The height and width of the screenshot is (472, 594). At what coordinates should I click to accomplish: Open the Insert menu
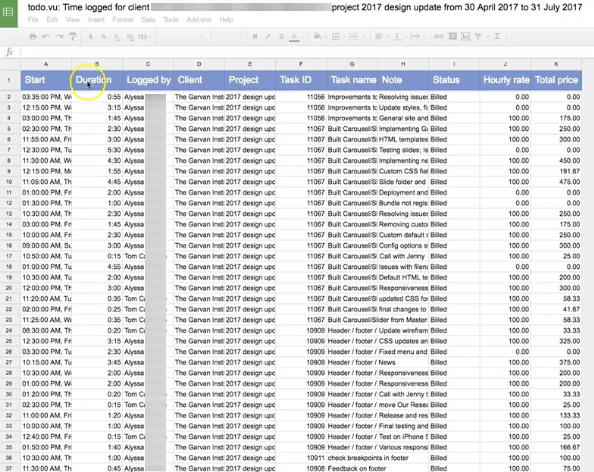(x=96, y=20)
